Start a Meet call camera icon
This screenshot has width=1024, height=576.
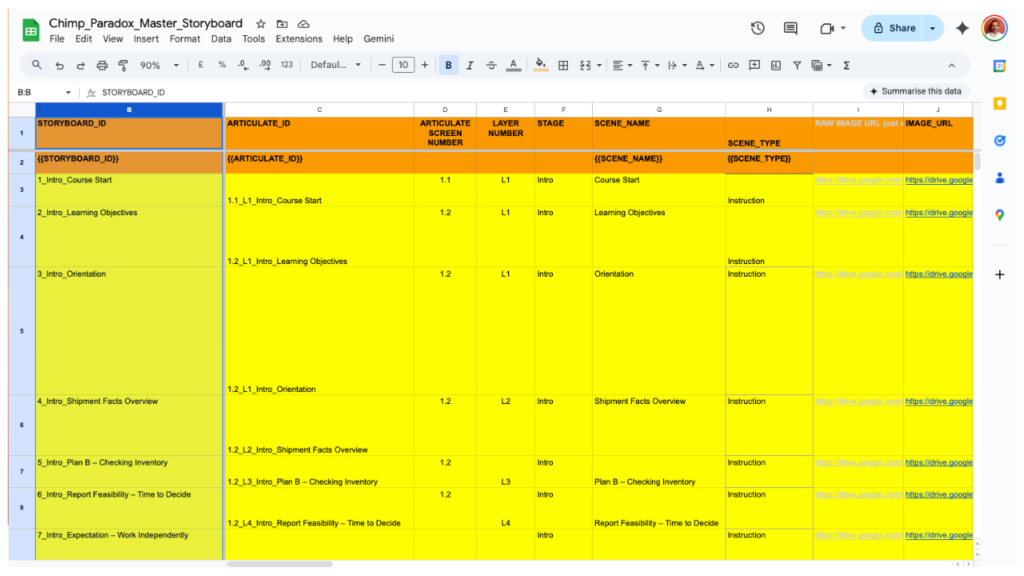tap(827, 28)
